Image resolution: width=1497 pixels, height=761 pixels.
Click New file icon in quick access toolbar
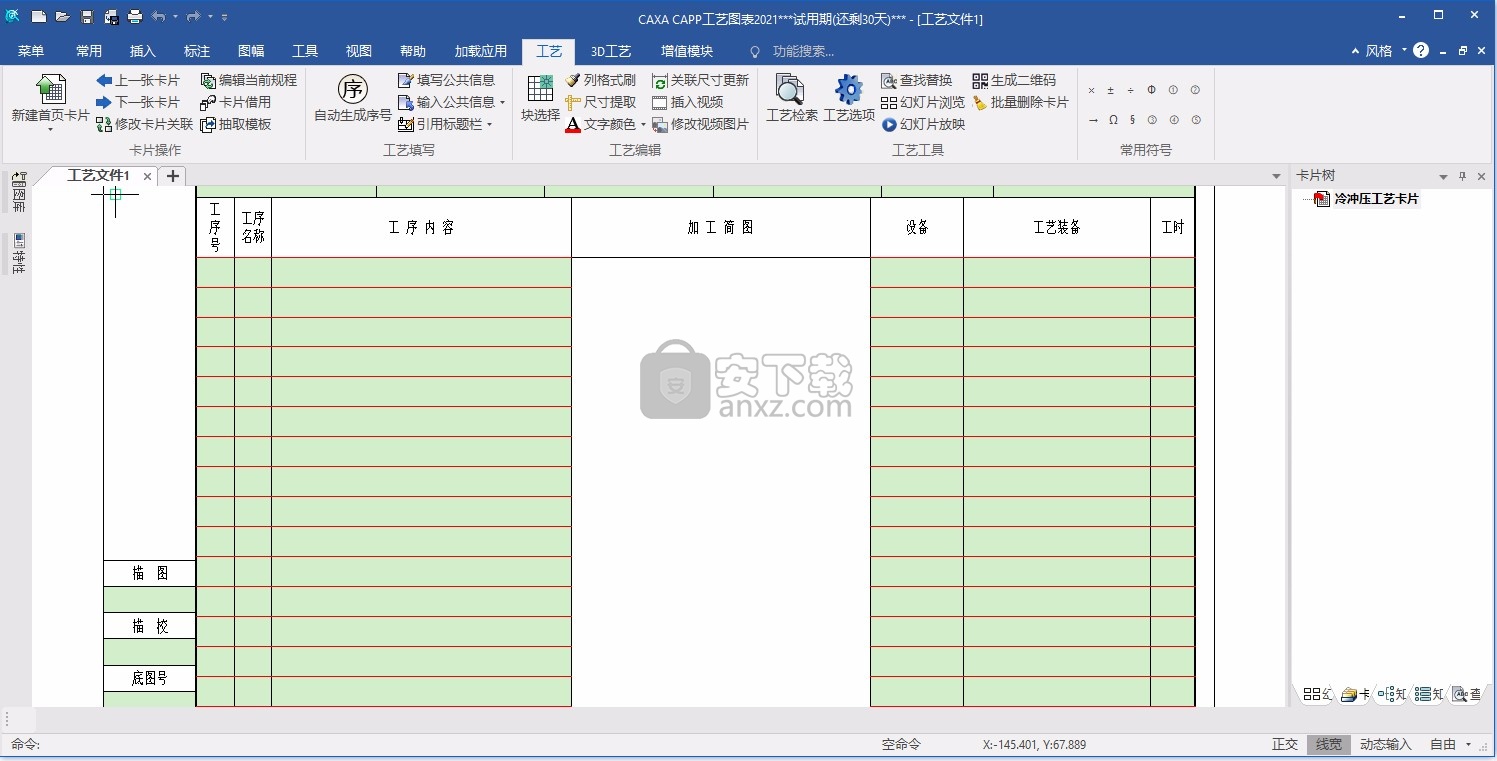pos(38,17)
